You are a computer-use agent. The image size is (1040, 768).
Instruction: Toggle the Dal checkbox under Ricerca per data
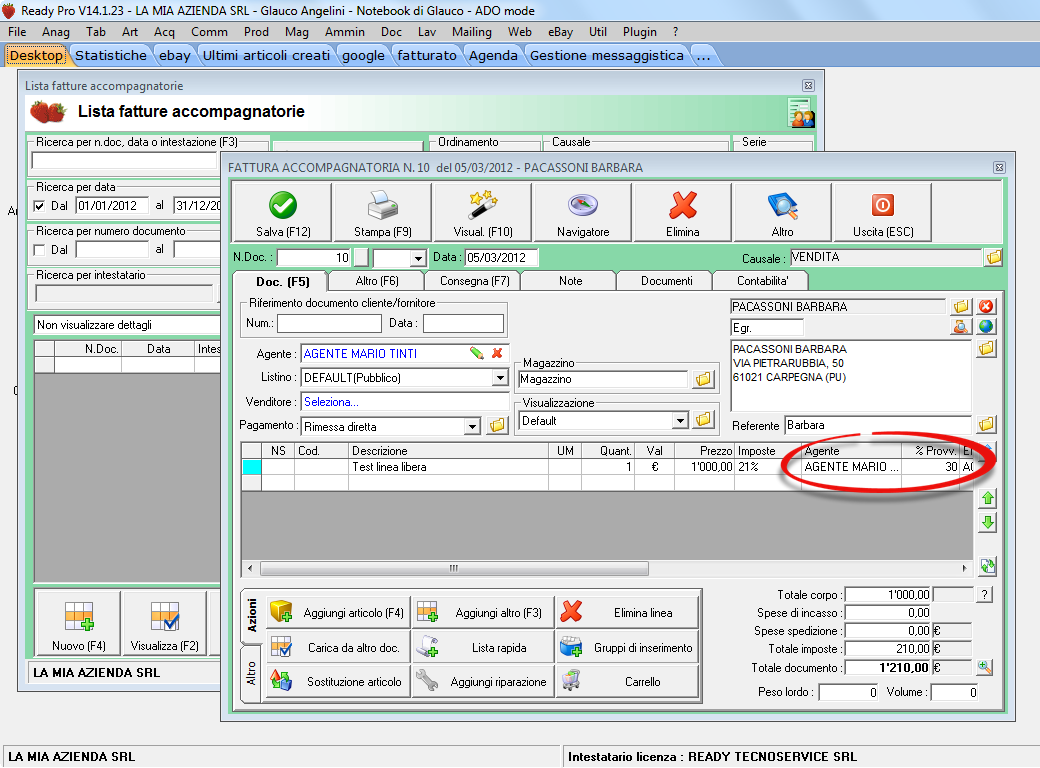point(40,206)
